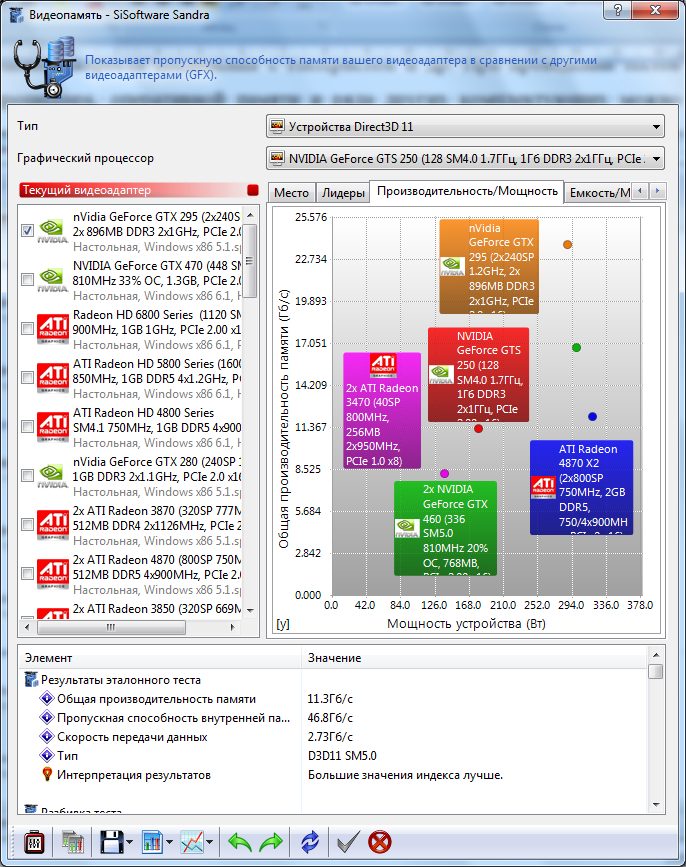Click the results list scrollbar down arrow
This screenshot has width=686, height=867.
656,805
